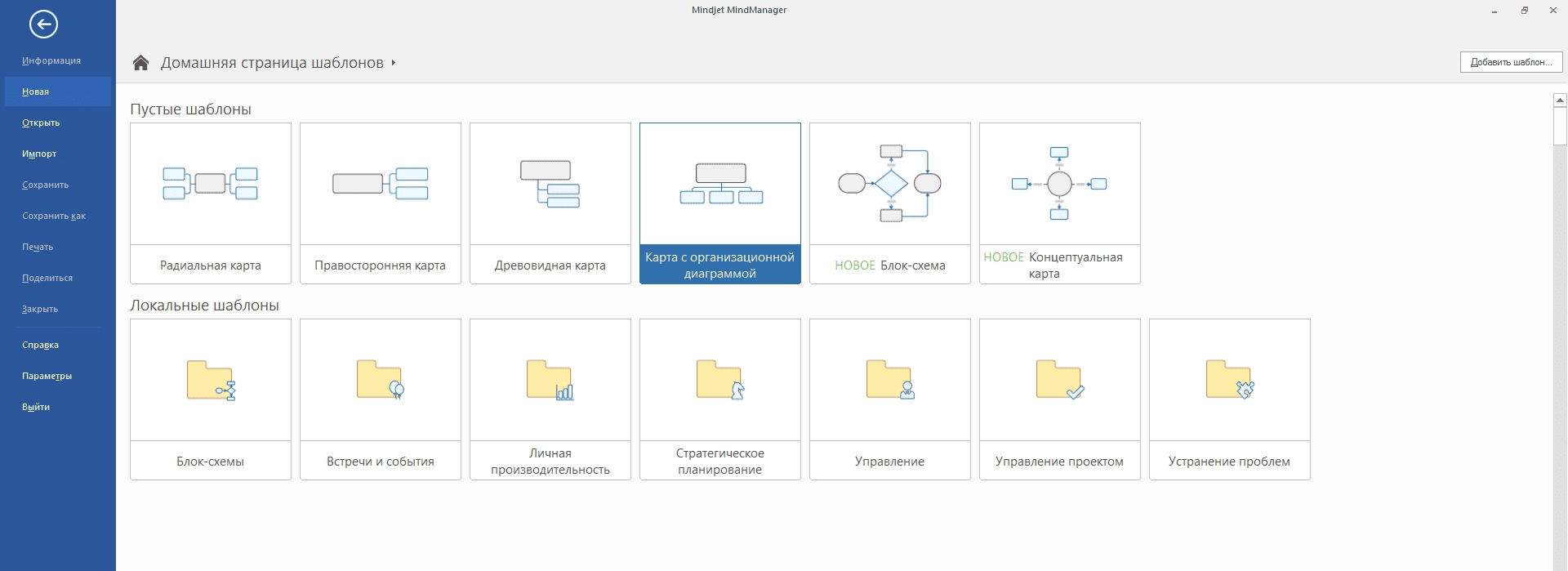The width and height of the screenshot is (1568, 571).
Task: Open the Стратегическое планирование folder icon
Action: point(720,380)
